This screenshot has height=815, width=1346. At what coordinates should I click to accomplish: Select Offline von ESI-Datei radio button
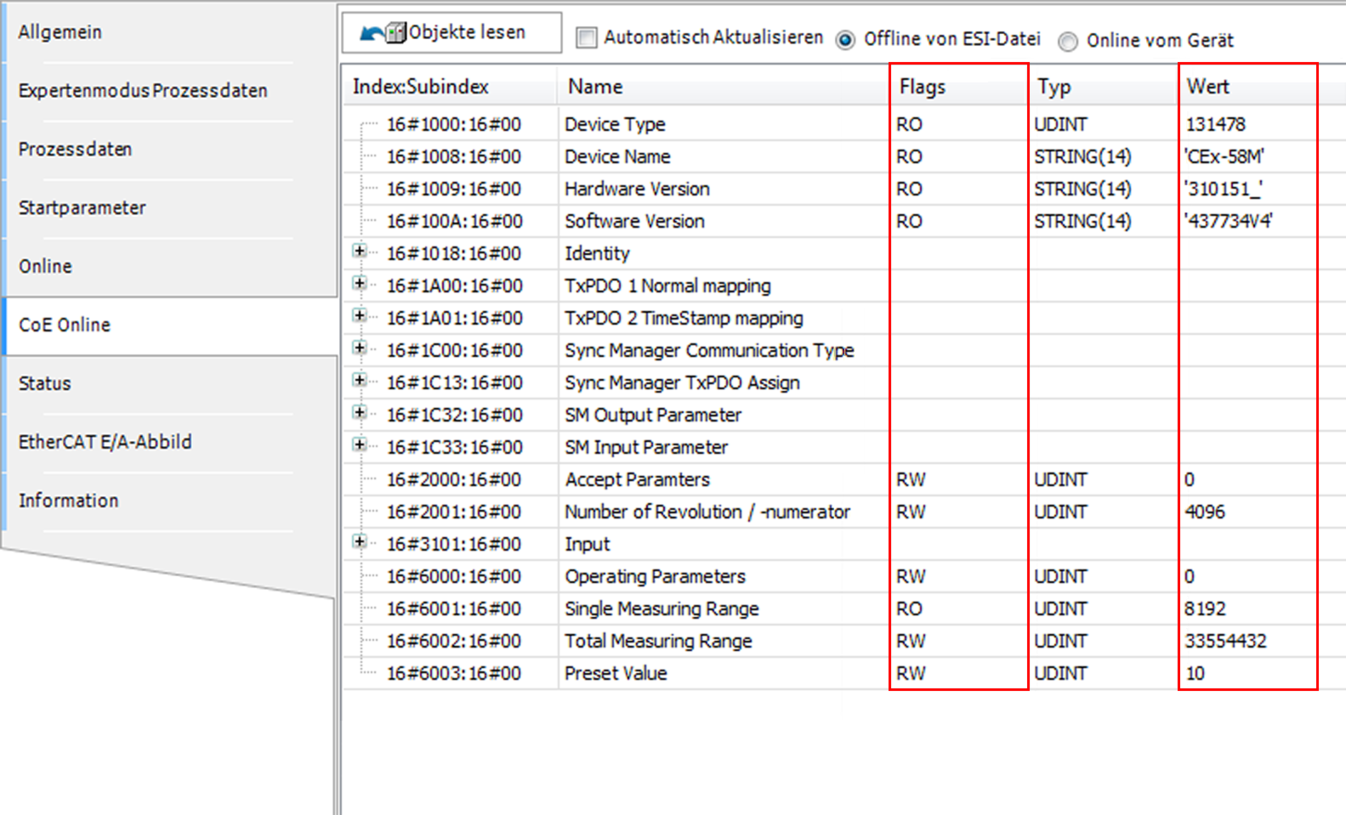tap(846, 40)
